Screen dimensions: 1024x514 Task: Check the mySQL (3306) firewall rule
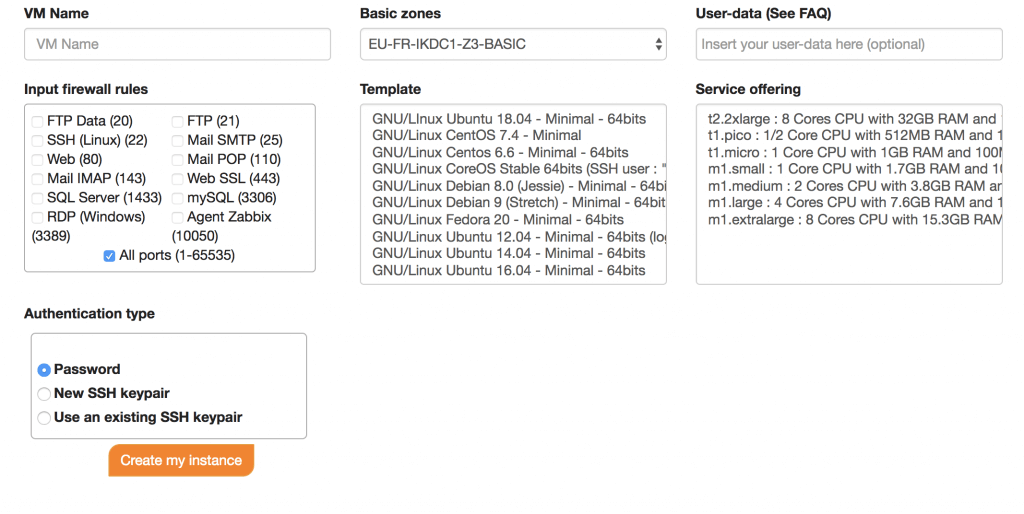coord(178,198)
